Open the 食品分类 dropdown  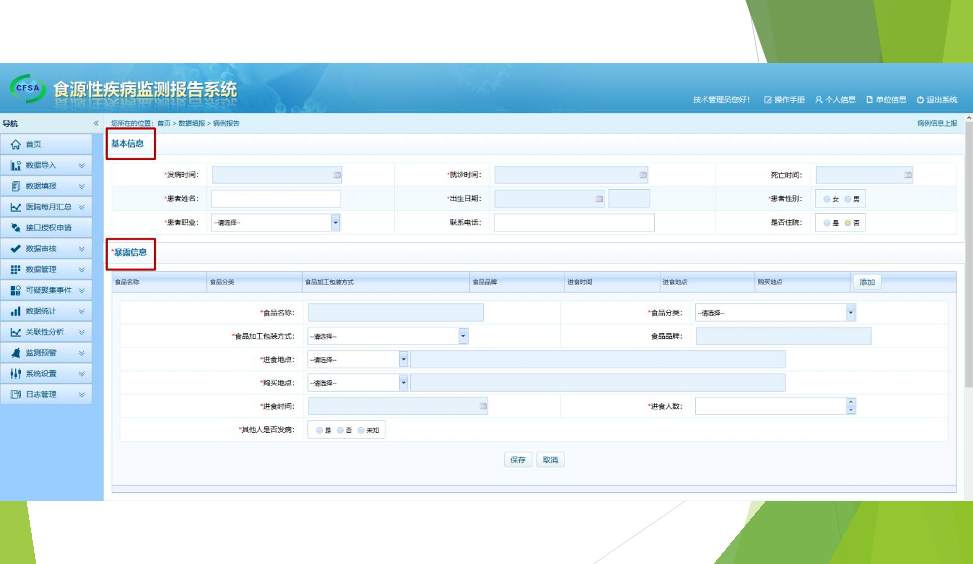tap(851, 313)
